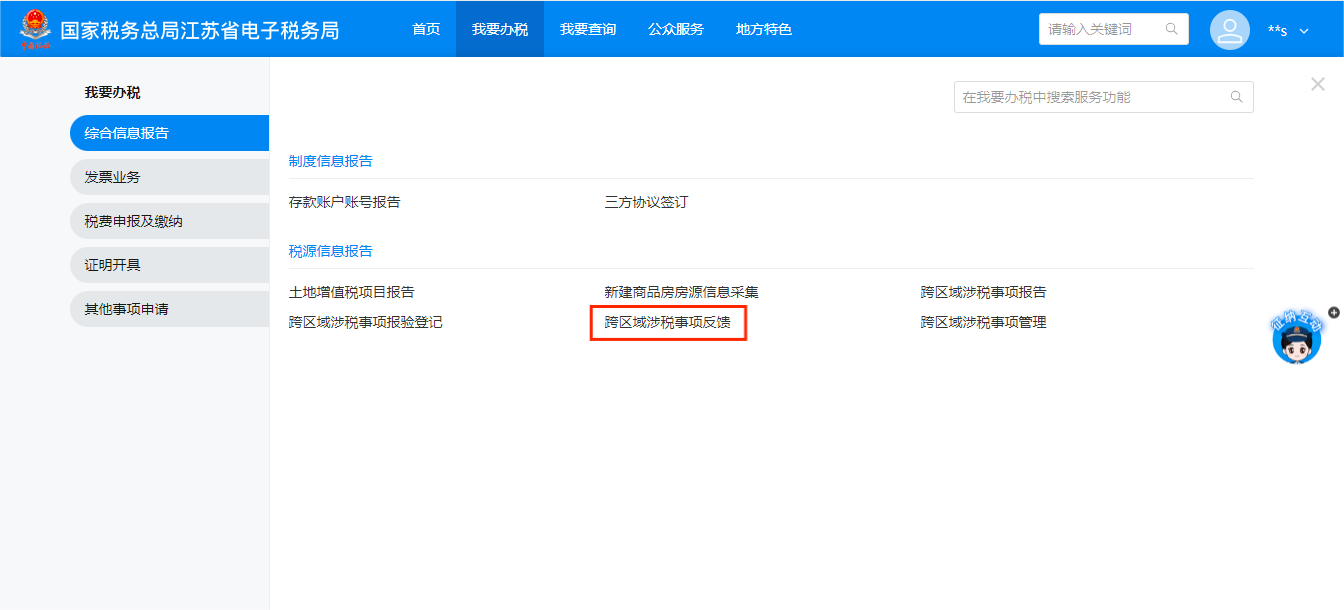Select 税费申报及缴纳 in the sidebar
Image resolution: width=1344 pixels, height=610 pixels.
click(133, 221)
